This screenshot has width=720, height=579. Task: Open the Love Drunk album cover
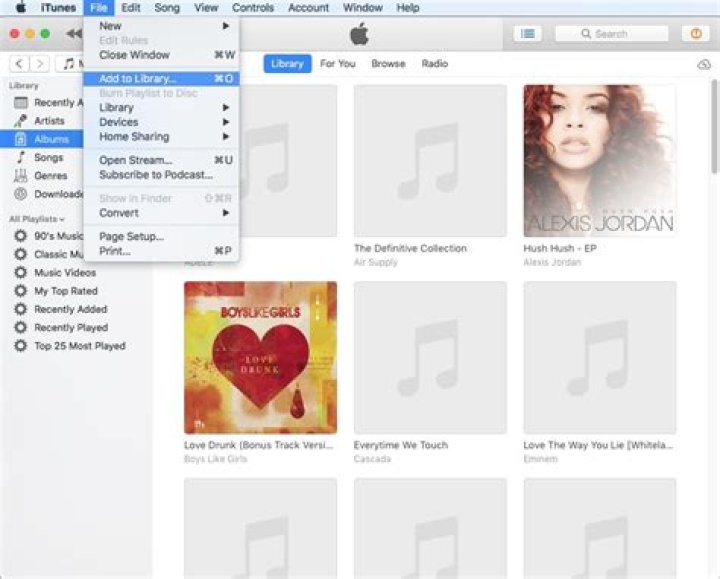tap(260, 357)
